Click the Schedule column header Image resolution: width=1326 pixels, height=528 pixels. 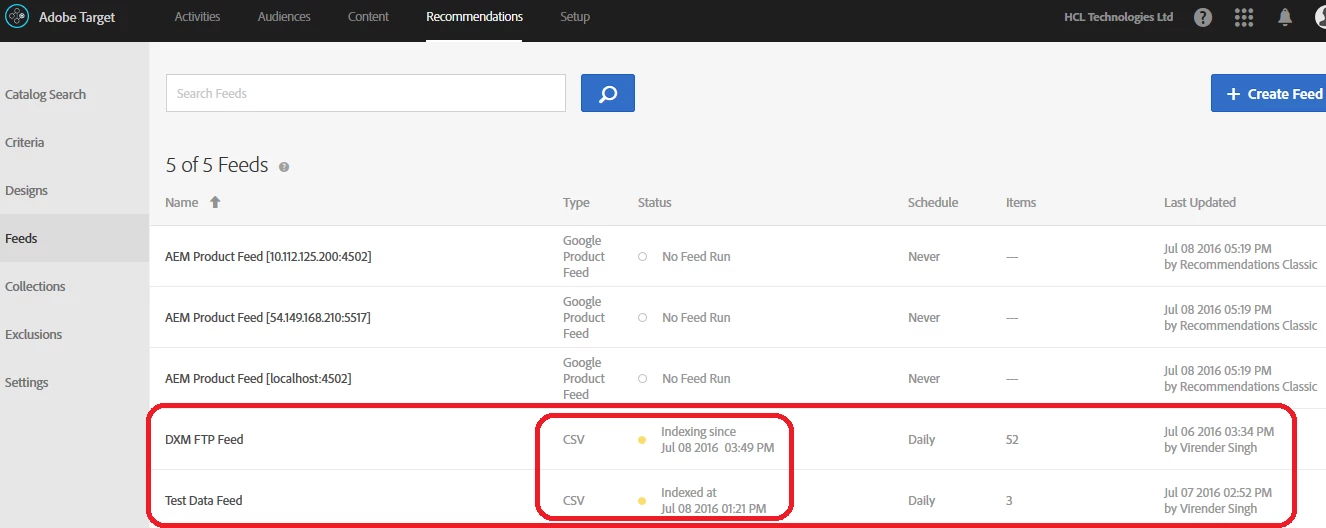pos(933,202)
